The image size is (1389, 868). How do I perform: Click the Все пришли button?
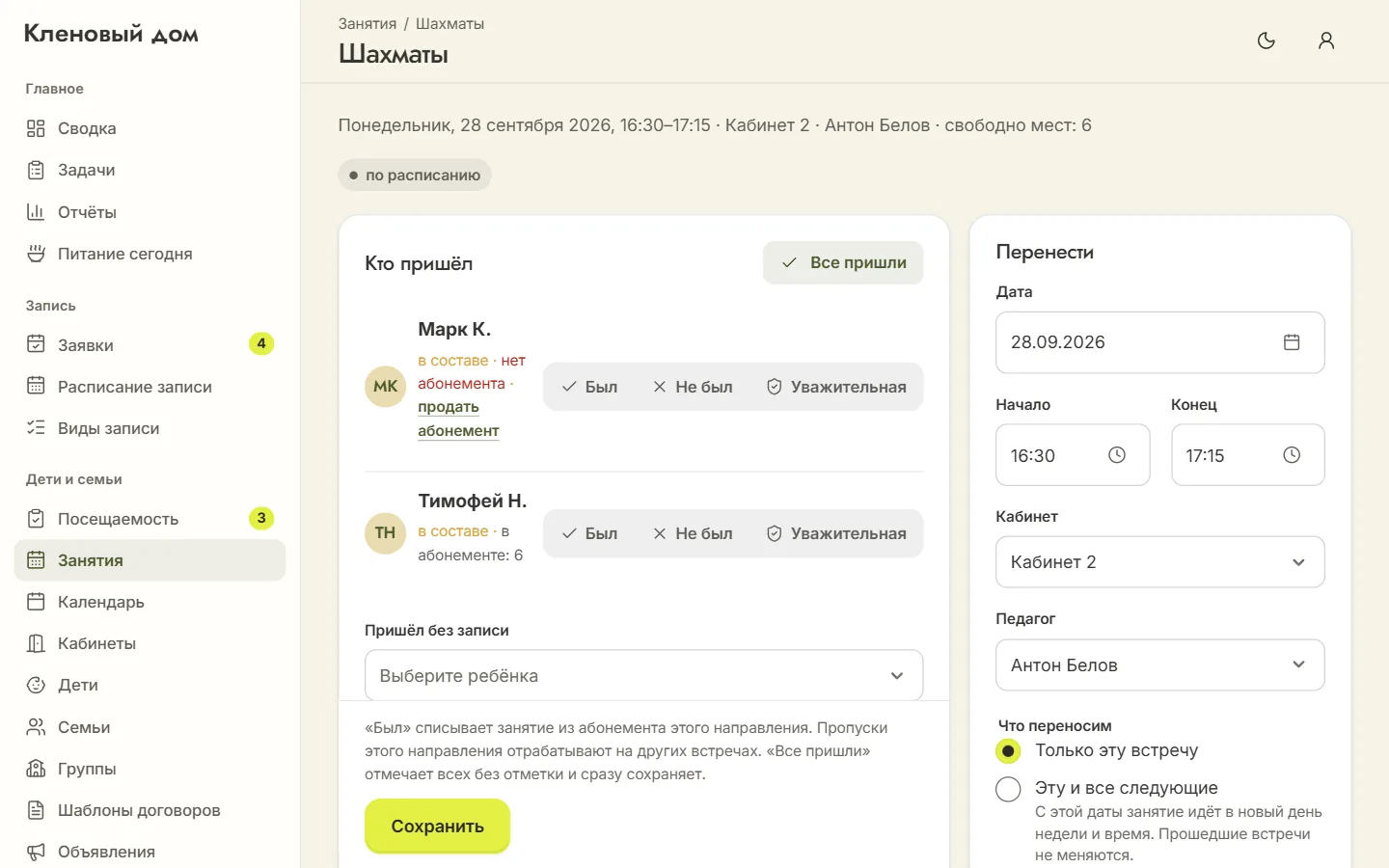coord(843,262)
